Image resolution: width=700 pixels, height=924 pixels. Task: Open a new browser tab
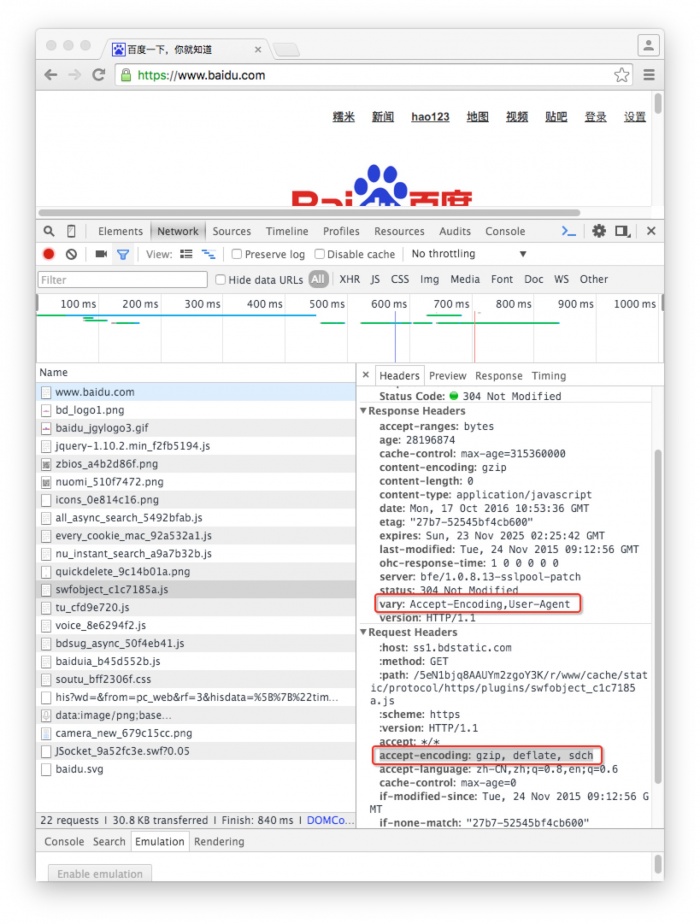coord(286,50)
